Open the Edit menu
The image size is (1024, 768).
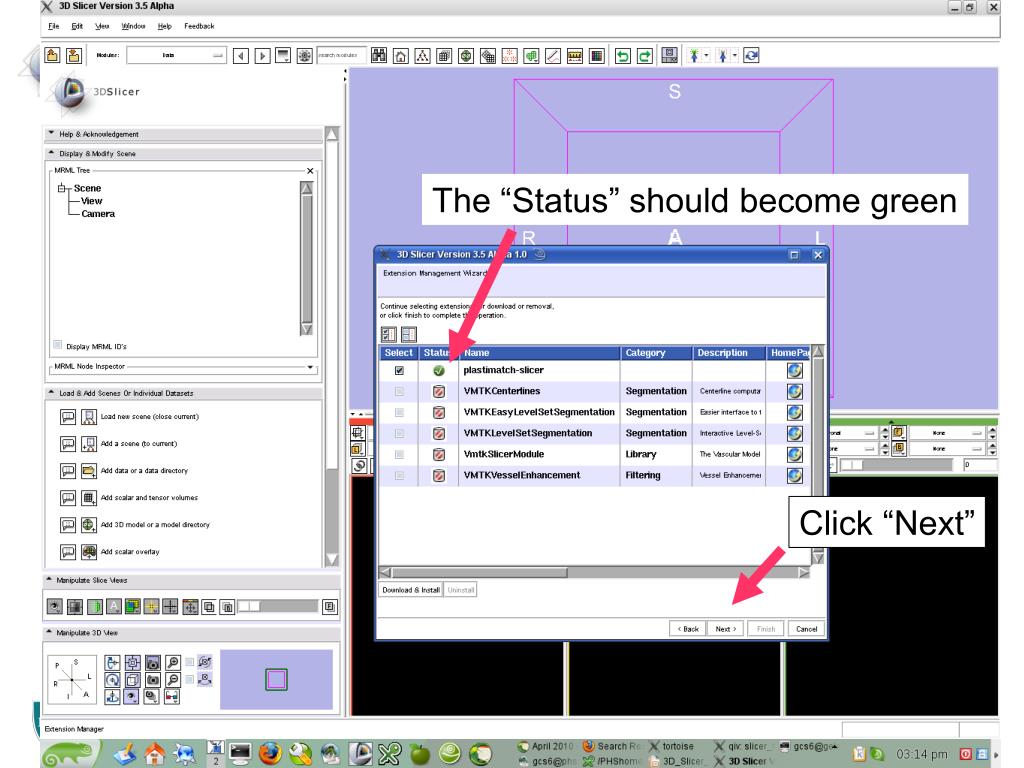point(77,26)
